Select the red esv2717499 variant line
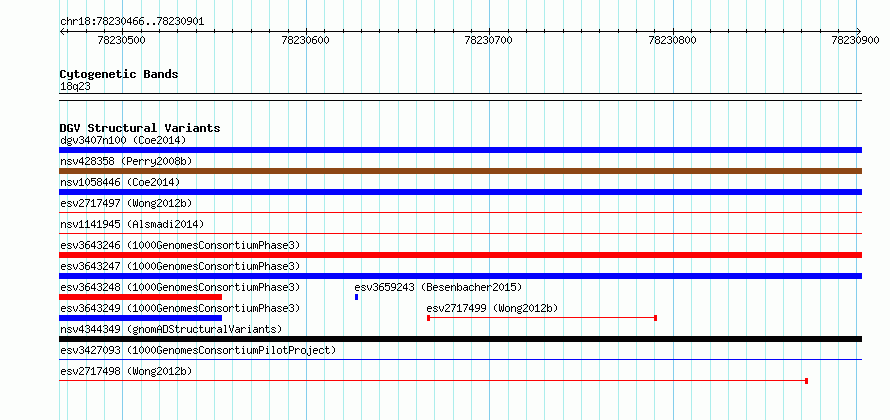The width and height of the screenshot is (890, 420). click(x=542, y=318)
